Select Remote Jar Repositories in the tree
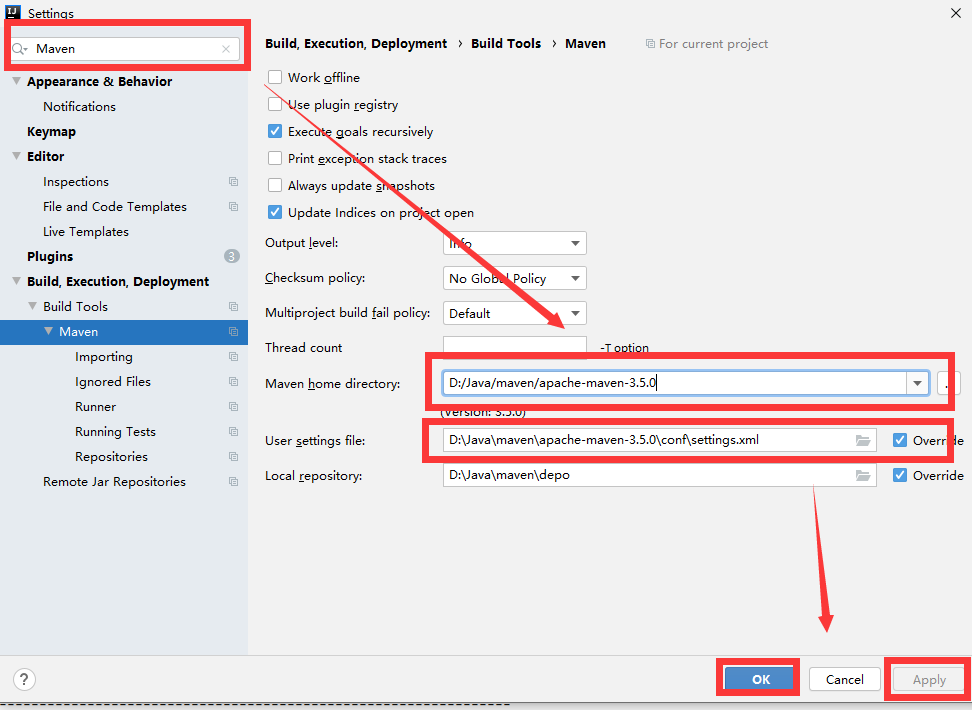 pos(114,482)
